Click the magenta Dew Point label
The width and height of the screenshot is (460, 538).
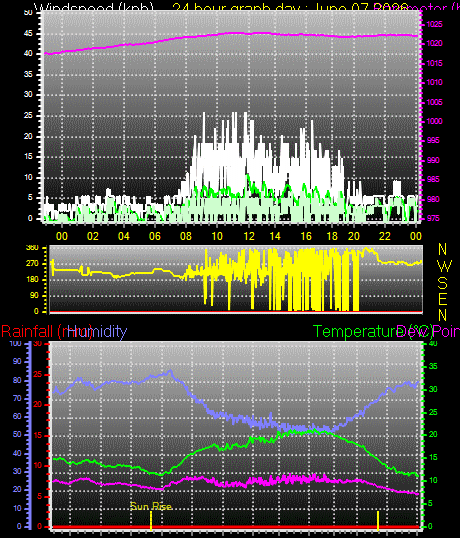(x=428, y=332)
